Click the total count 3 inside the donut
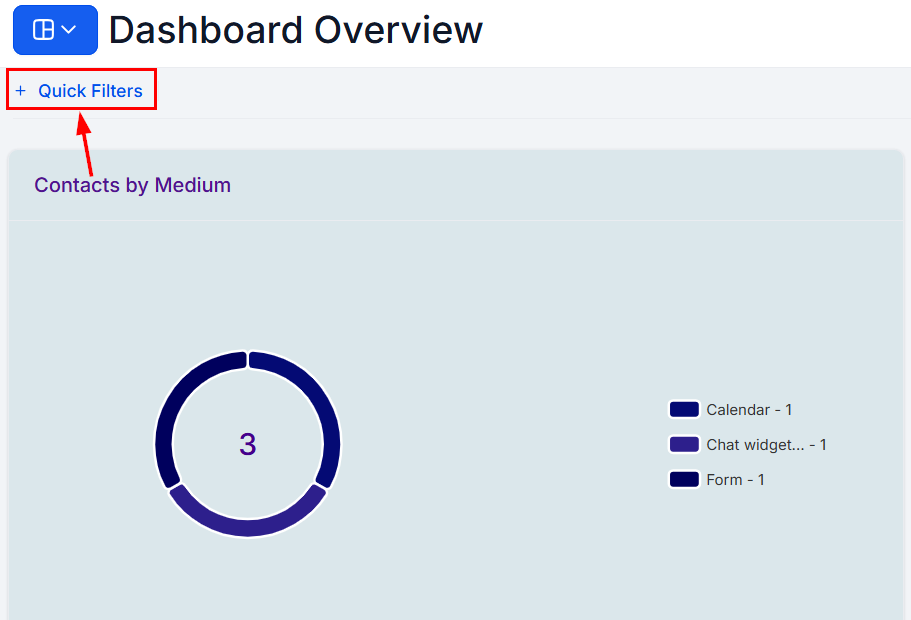Viewport: 911px width, 620px height. 247,444
